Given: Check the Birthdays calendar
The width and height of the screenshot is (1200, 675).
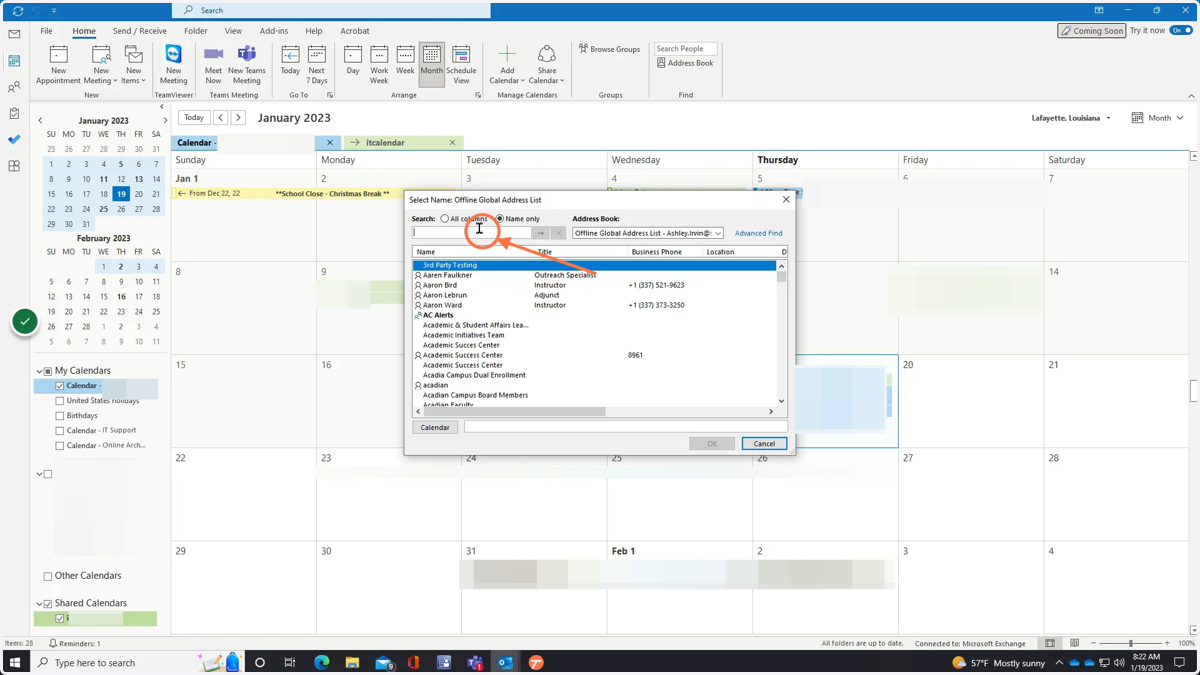Looking at the screenshot, I should click(60, 416).
